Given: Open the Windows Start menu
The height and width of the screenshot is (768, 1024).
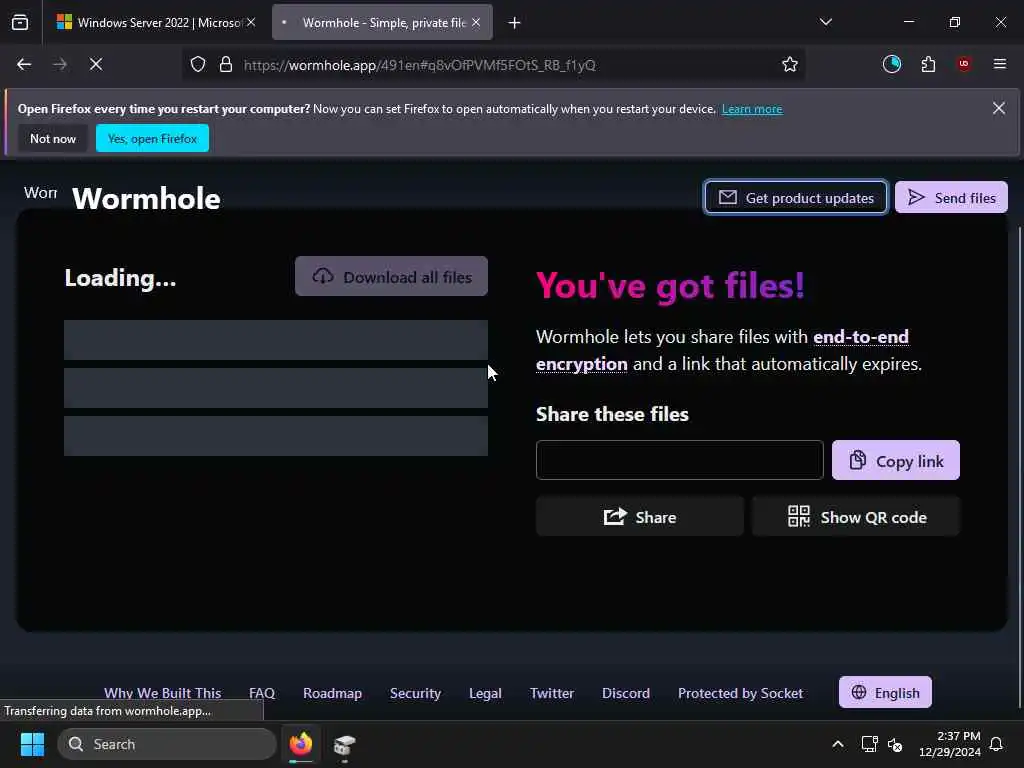Looking at the screenshot, I should click(x=32, y=744).
